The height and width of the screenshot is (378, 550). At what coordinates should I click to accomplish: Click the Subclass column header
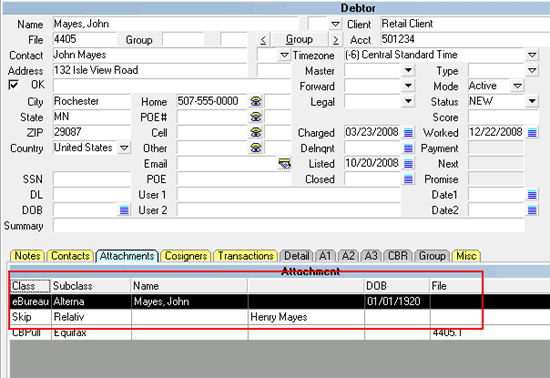(91, 286)
